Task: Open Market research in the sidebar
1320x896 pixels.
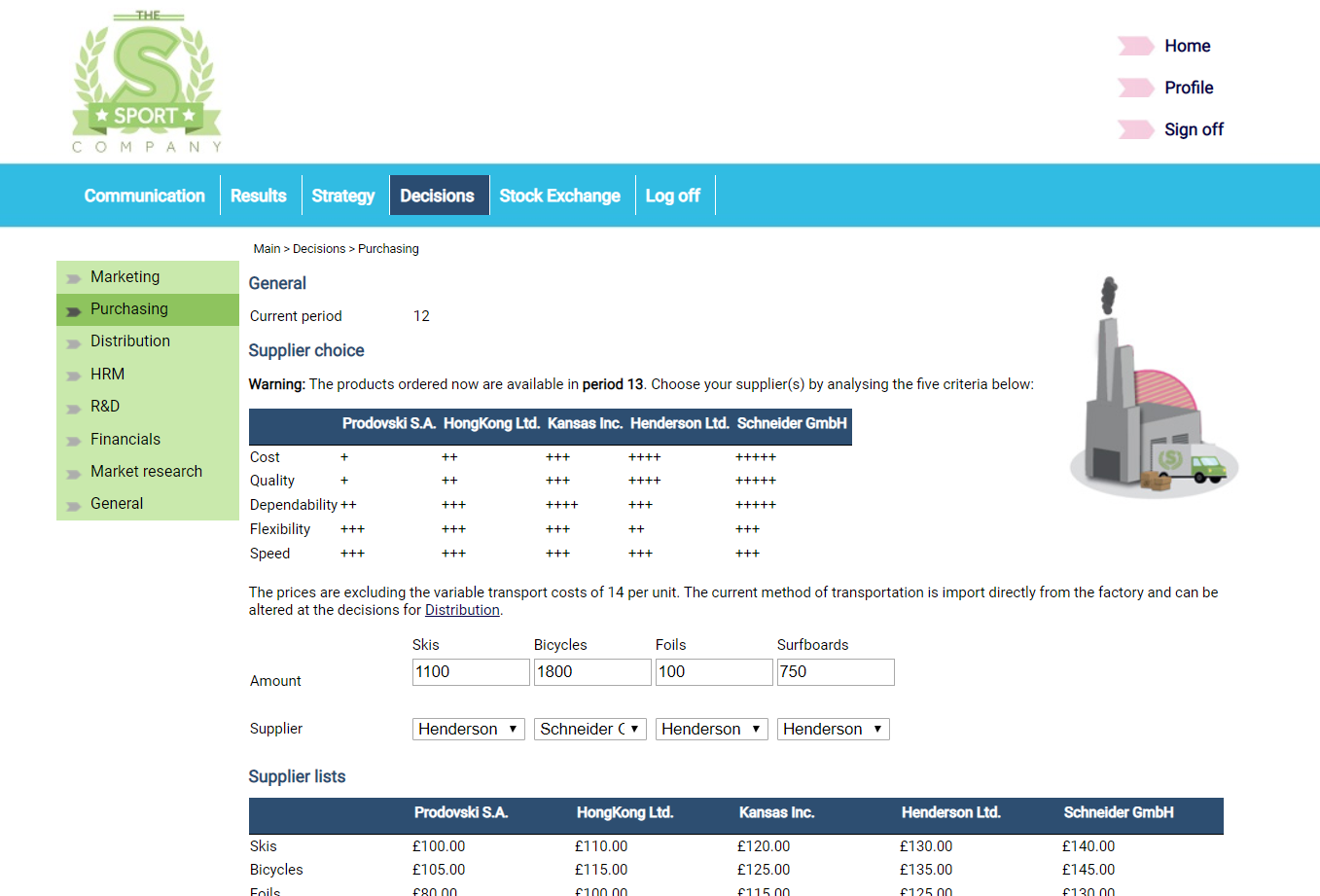Action: tap(146, 471)
